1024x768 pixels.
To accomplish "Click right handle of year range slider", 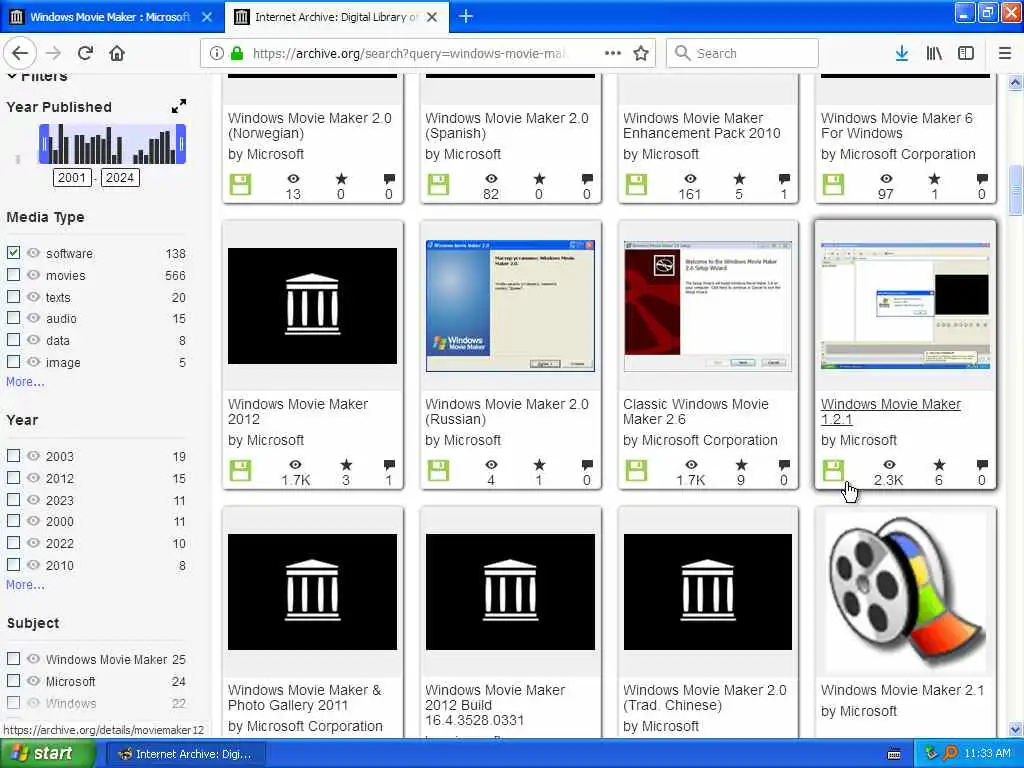I will [182, 144].
